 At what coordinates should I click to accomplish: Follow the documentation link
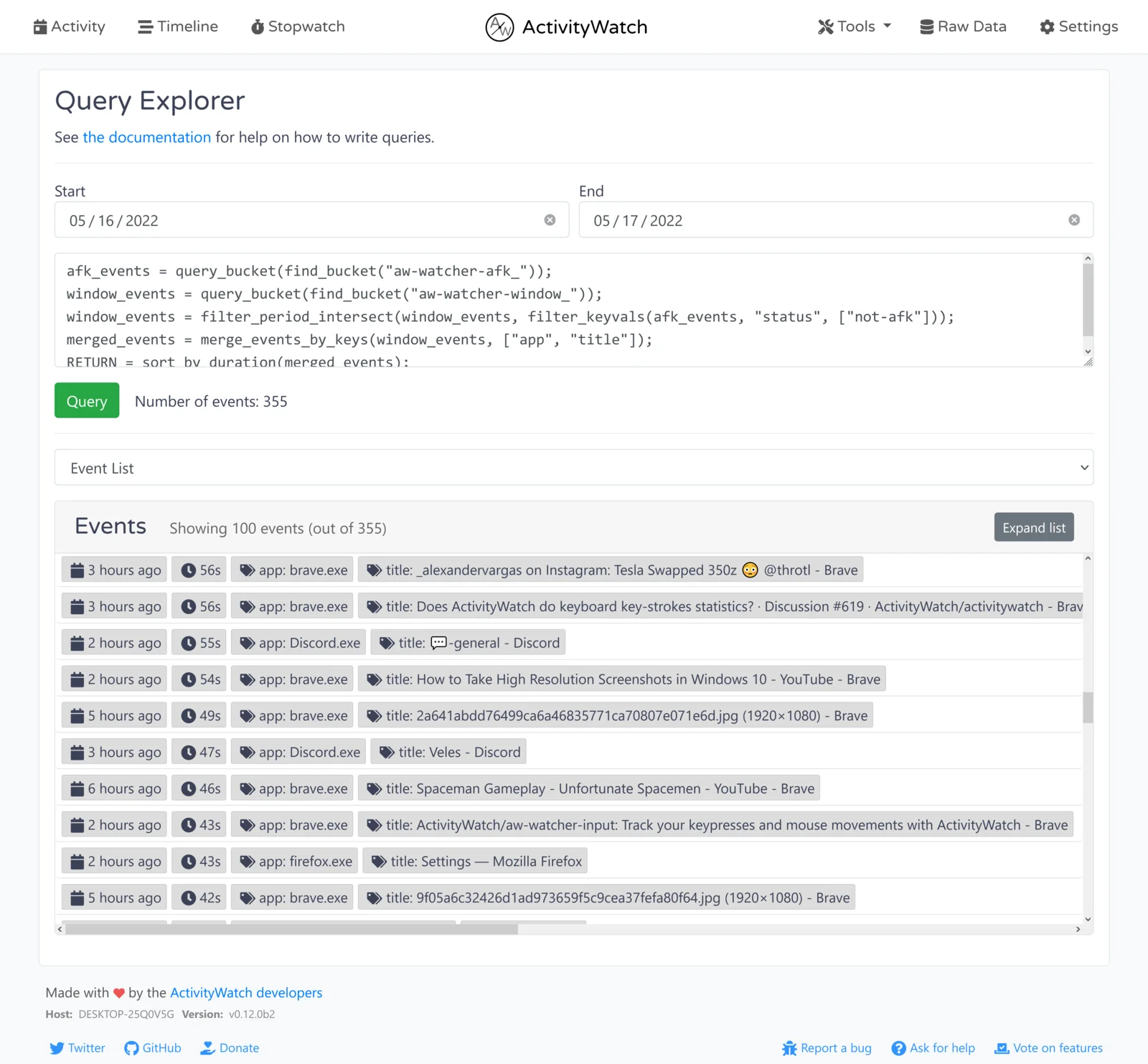click(147, 137)
